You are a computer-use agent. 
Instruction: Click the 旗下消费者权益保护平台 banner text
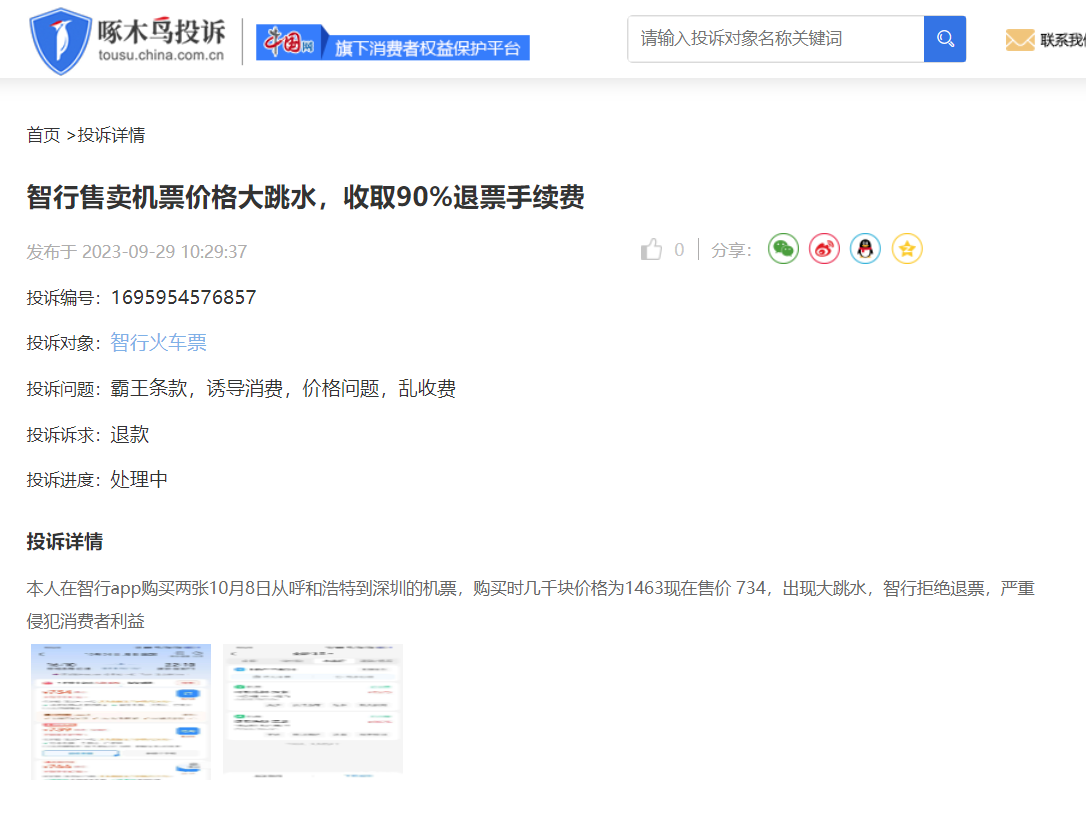pyautogui.click(x=427, y=48)
